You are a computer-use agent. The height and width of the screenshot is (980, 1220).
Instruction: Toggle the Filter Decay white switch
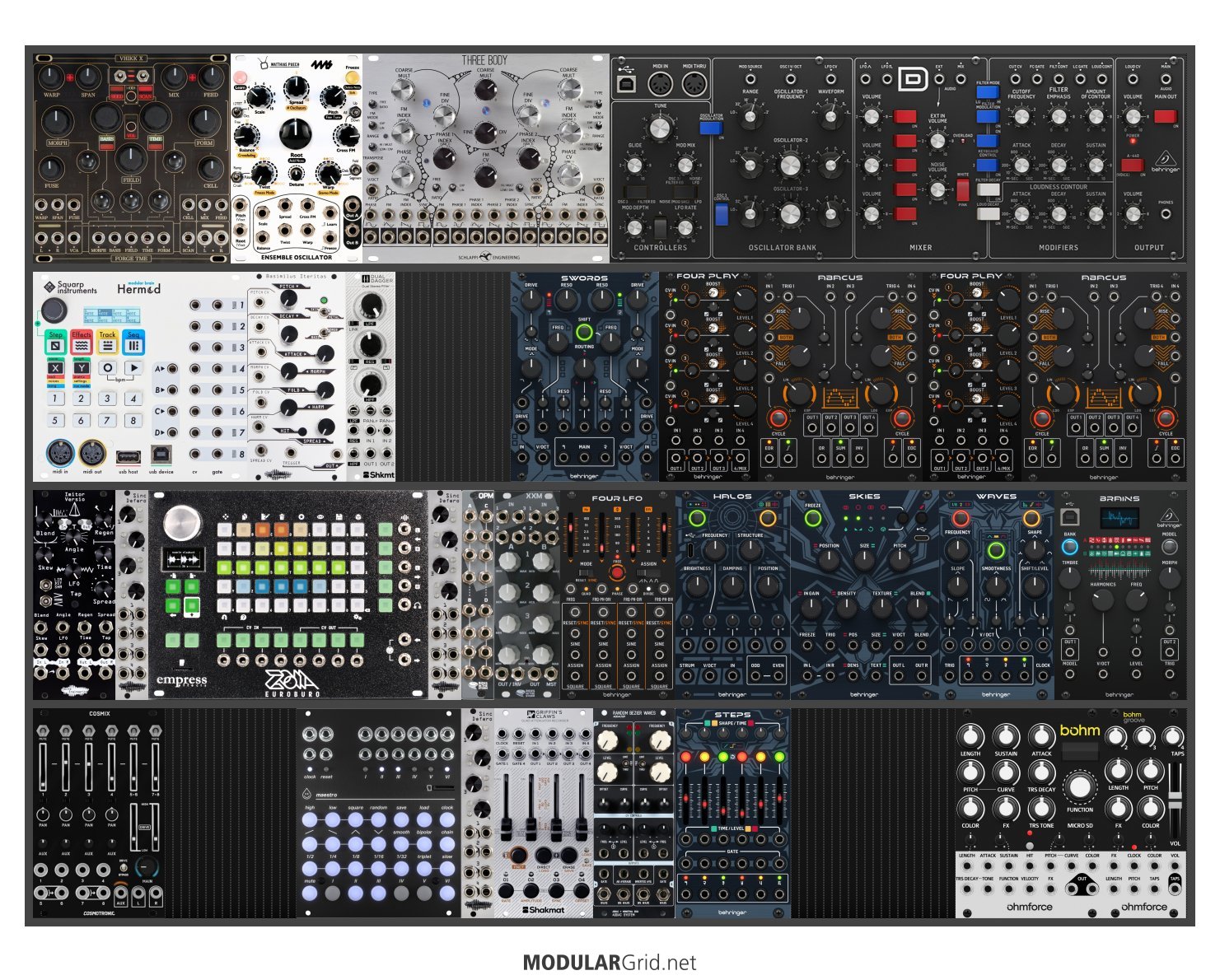pyautogui.click(x=989, y=189)
